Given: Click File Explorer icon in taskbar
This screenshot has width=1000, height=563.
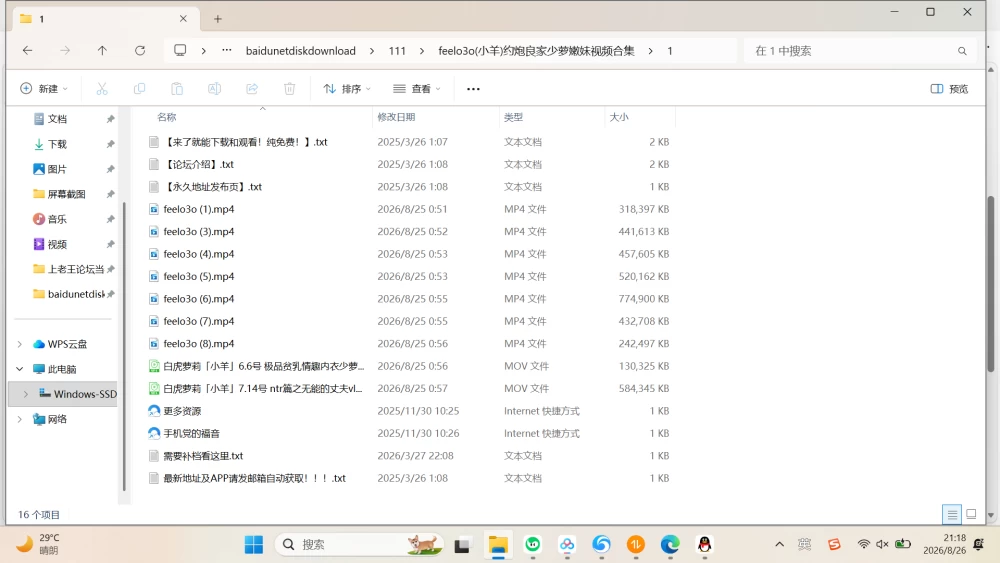Looking at the screenshot, I should click(x=498, y=545).
